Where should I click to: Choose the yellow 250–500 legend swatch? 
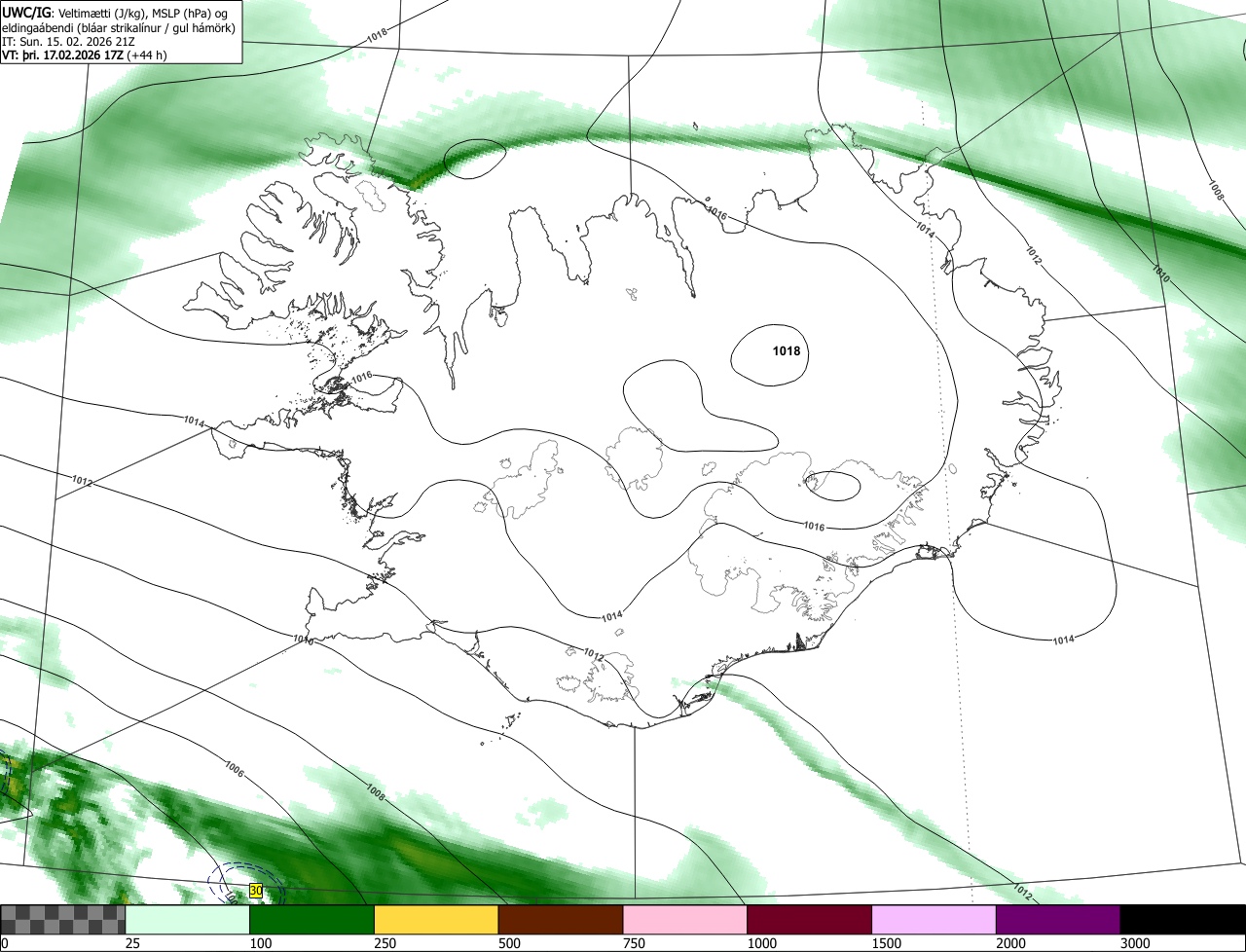click(x=436, y=920)
